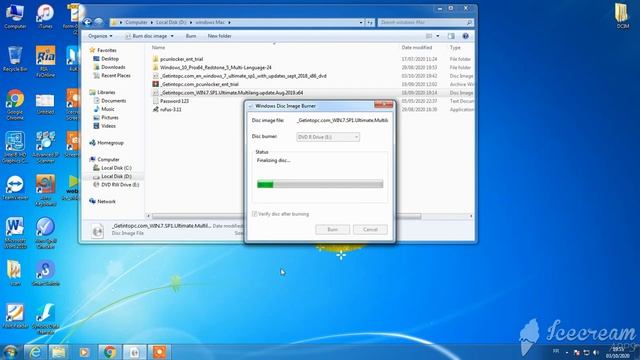Open the Recycle Bin

click(15, 59)
